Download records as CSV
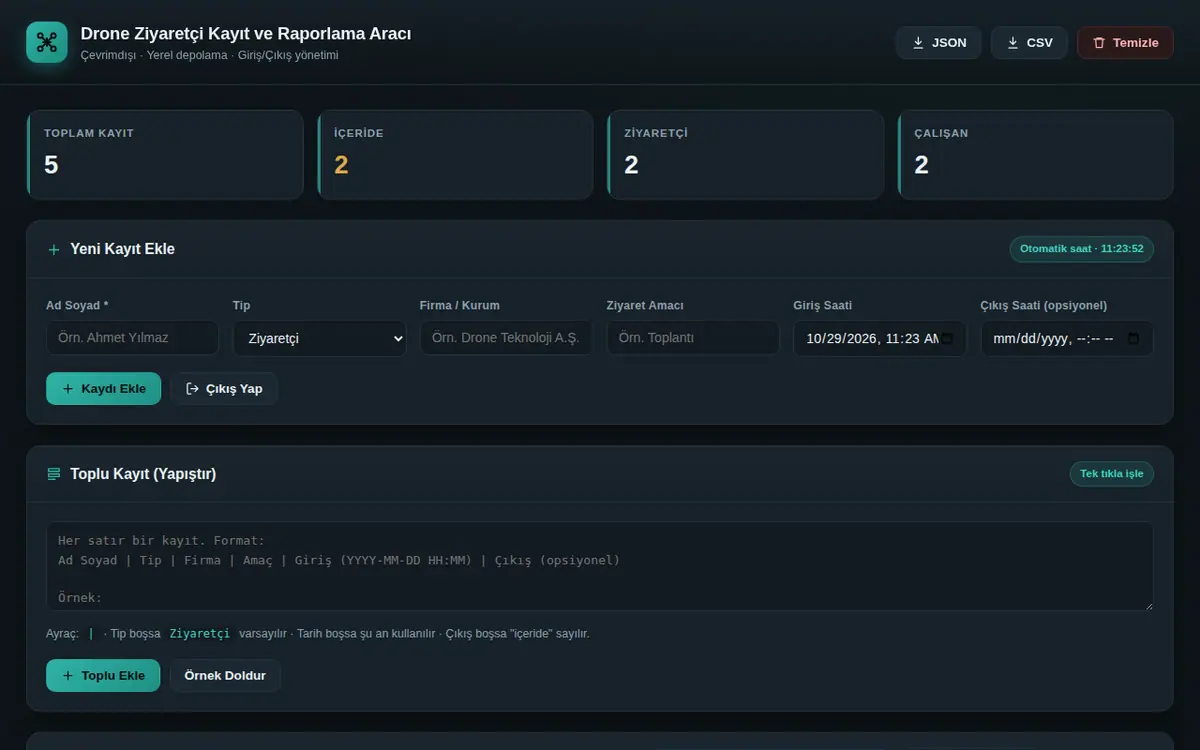This screenshot has height=750, width=1200. click(x=1029, y=43)
